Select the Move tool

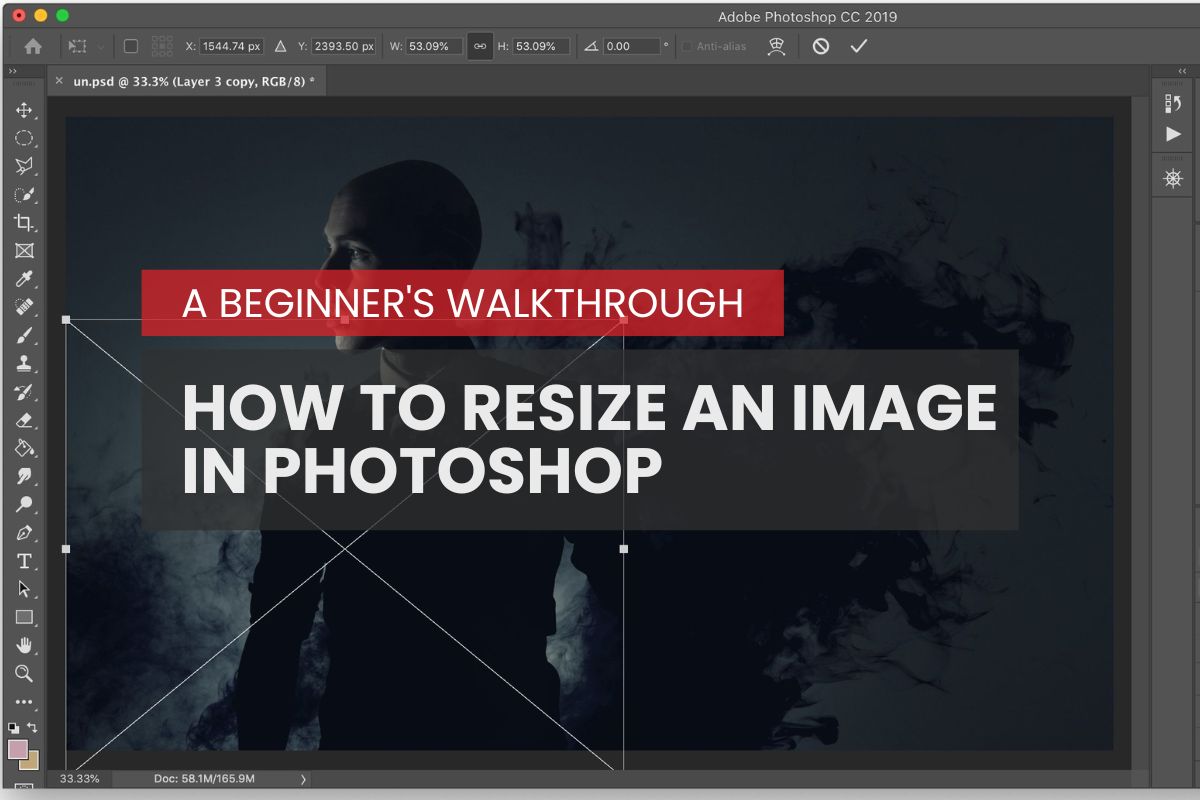click(x=24, y=110)
